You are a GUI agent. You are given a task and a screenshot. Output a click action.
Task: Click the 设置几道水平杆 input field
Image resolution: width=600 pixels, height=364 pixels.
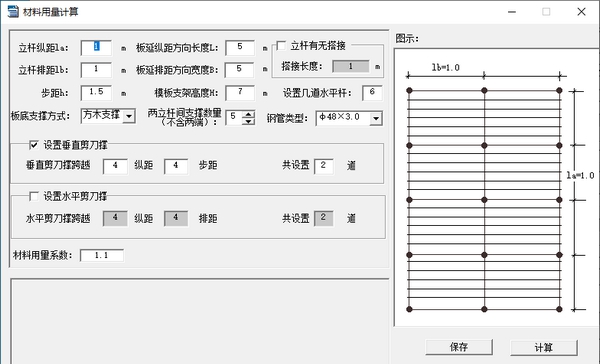(x=372, y=93)
